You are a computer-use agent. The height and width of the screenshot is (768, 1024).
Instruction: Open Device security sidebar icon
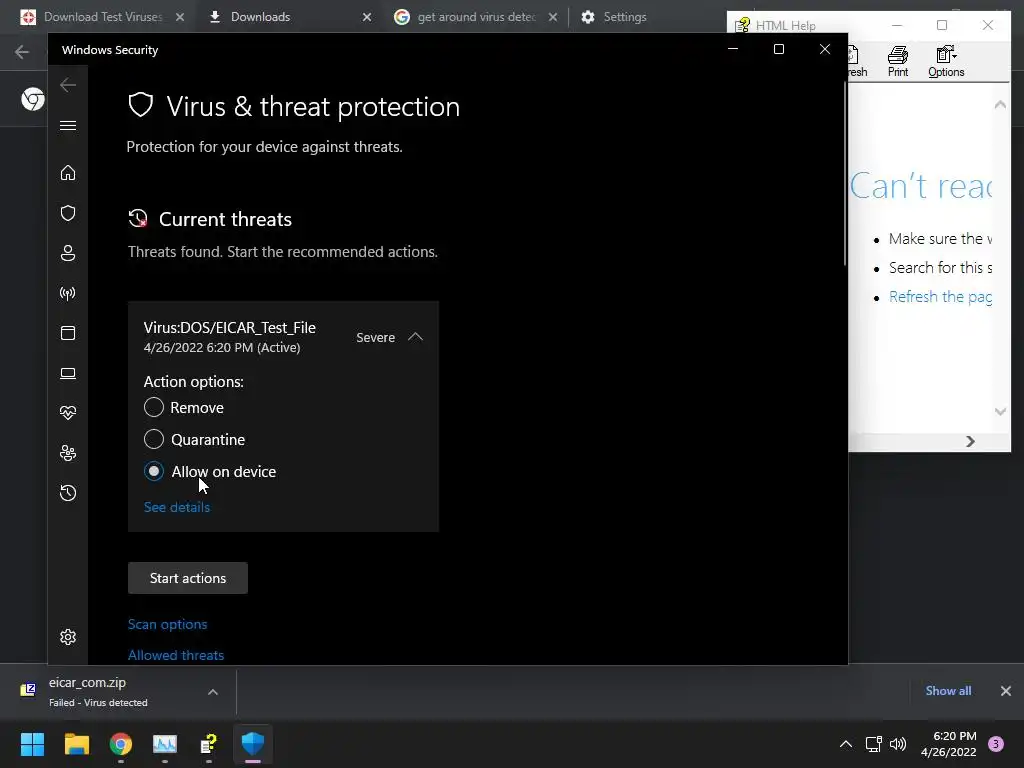point(68,374)
